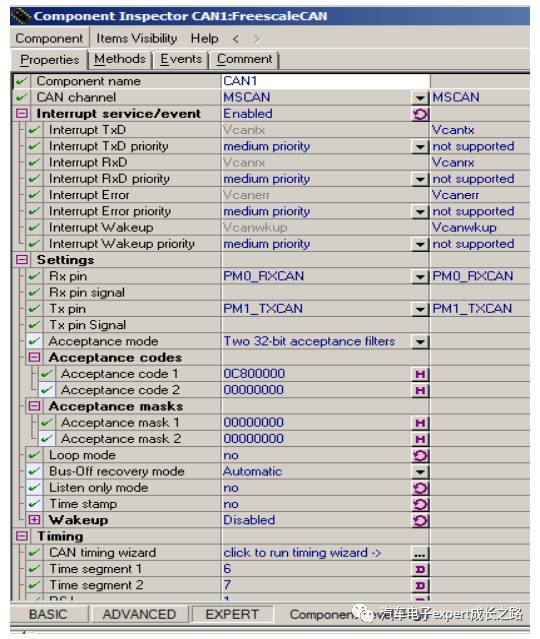540x639 pixels.
Task: Click green check next to Interrupt Error
Action: [34, 195]
